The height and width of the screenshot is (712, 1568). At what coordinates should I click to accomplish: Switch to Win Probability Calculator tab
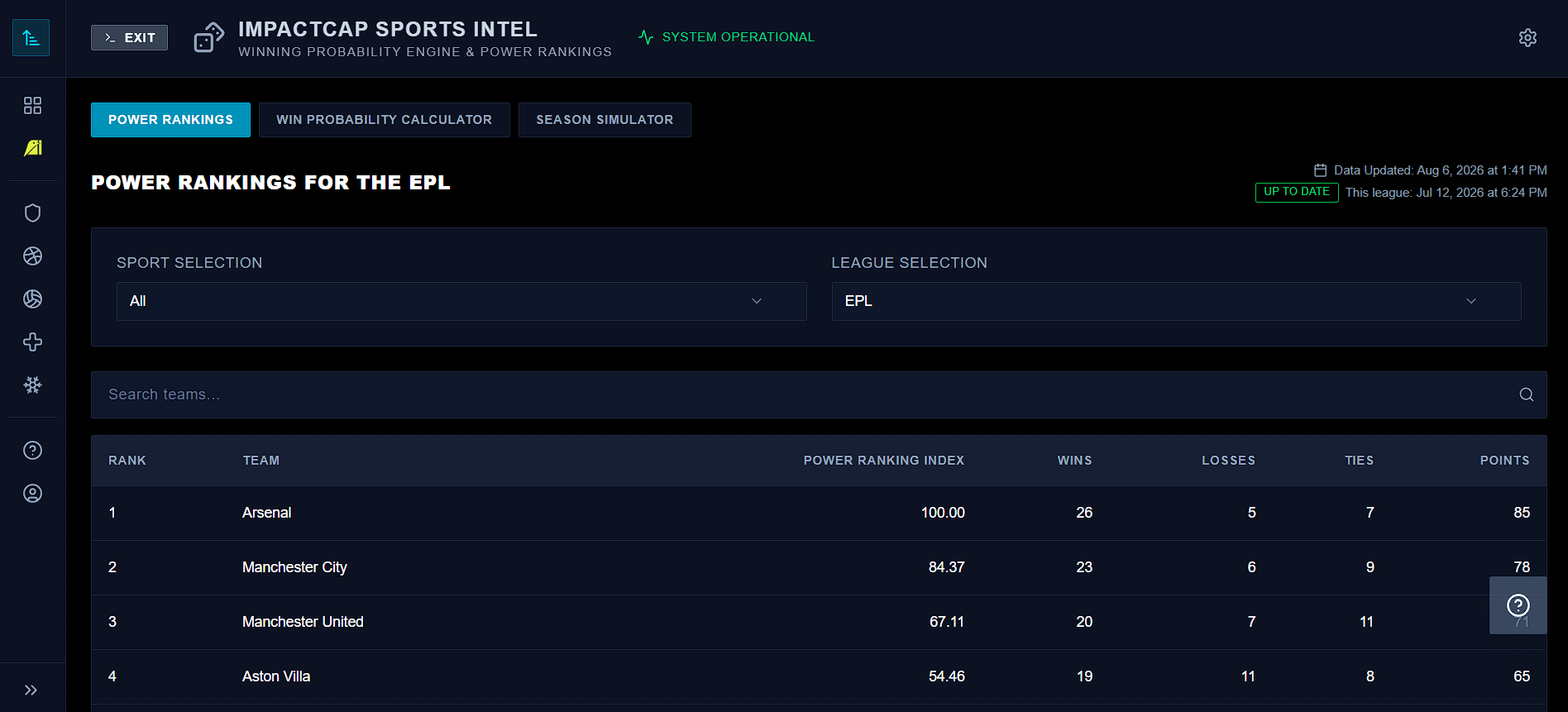(x=384, y=120)
